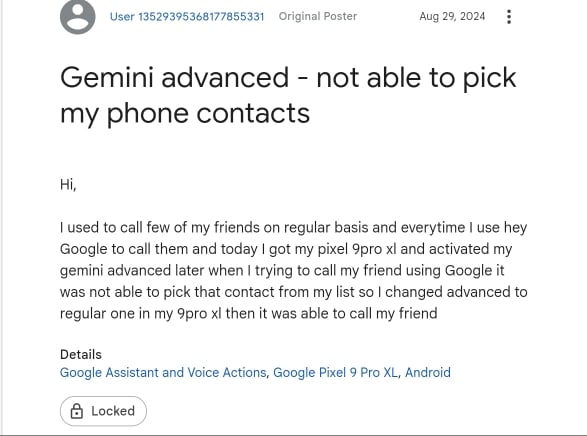
Task: Click the Aug 29, 2024 post date
Action: tap(452, 16)
